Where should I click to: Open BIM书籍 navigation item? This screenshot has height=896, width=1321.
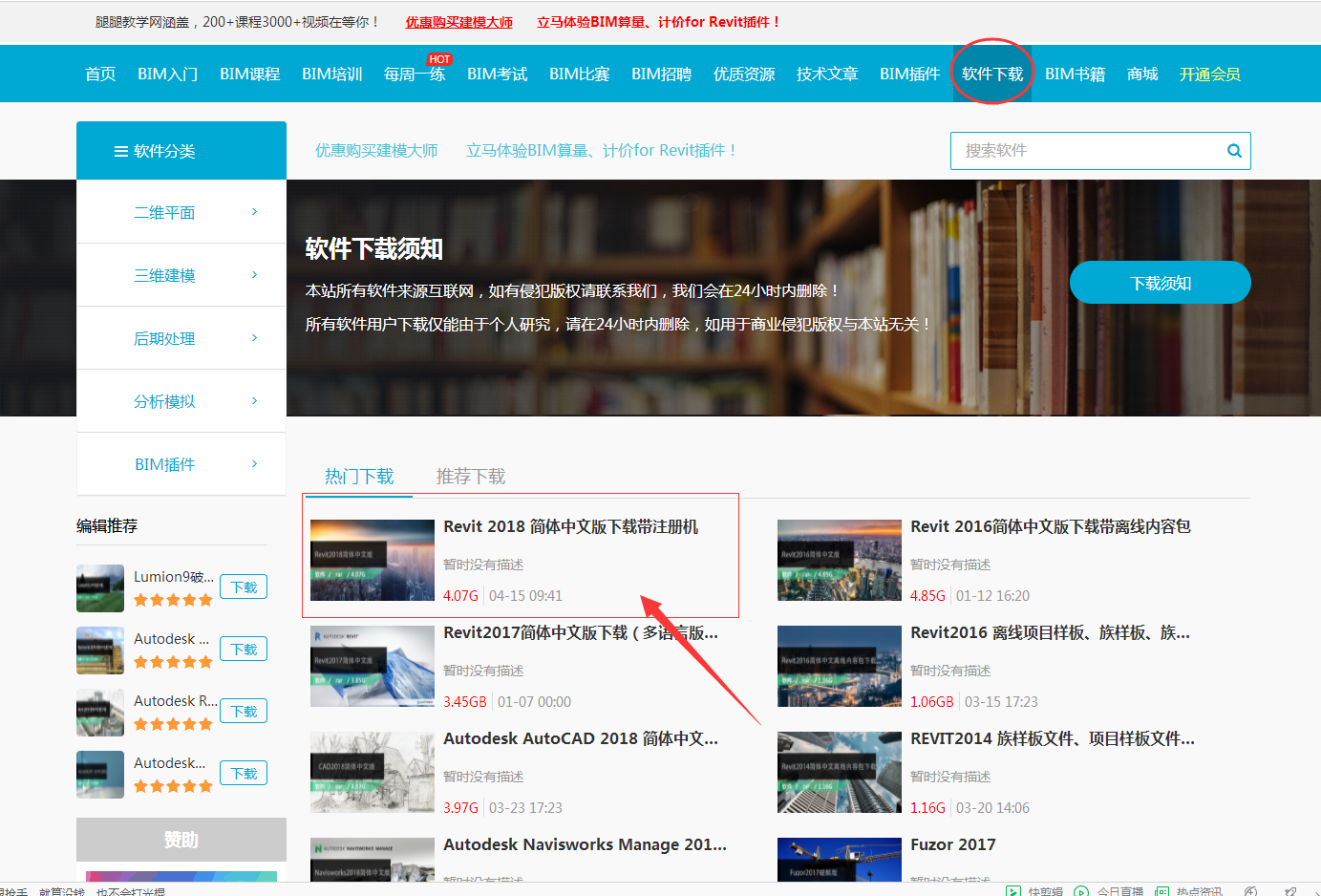tap(1075, 75)
